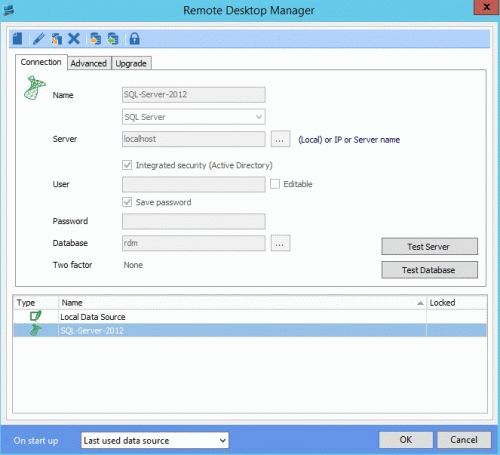Screen dimensions: 500x455
Task: Click the Password input field
Action: pos(194,221)
